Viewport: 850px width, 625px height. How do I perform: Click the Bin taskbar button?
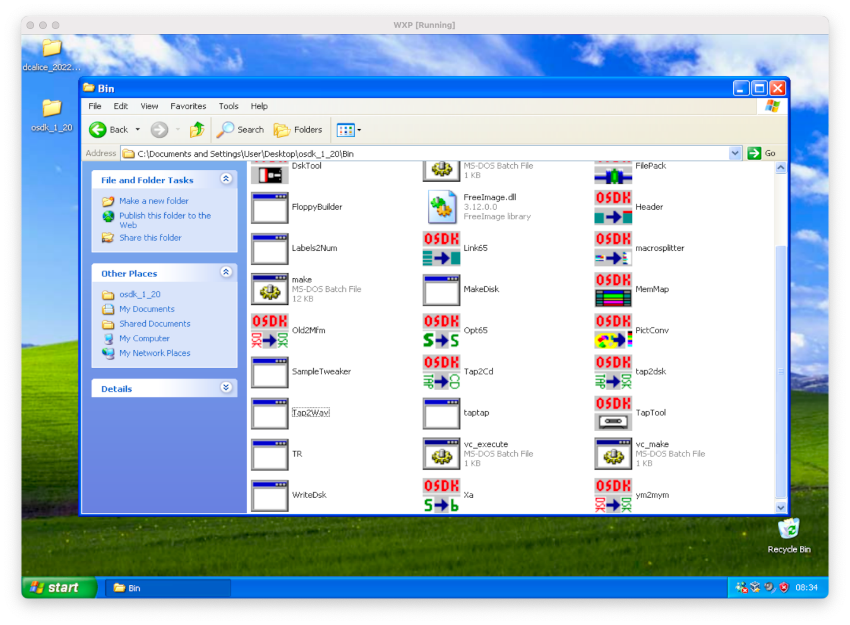[168, 588]
